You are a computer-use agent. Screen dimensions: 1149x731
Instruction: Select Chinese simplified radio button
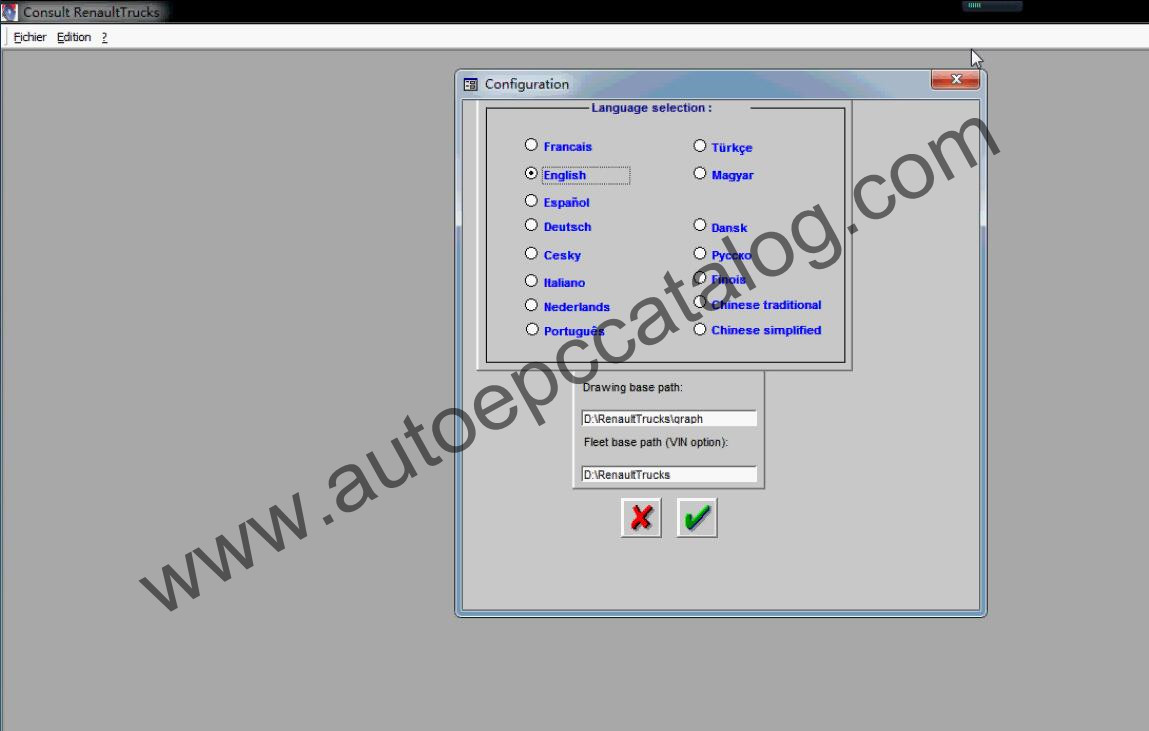[x=700, y=330]
